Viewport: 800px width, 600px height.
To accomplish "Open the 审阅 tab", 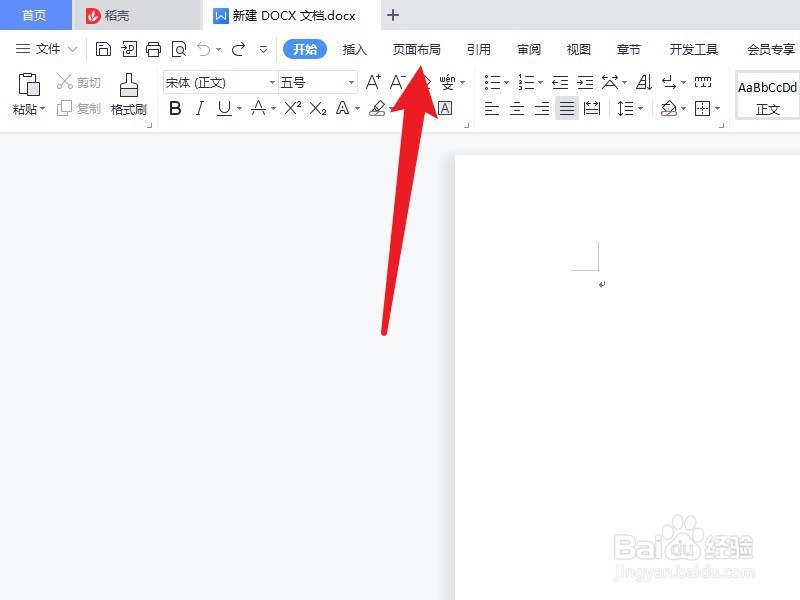I will tap(529, 49).
